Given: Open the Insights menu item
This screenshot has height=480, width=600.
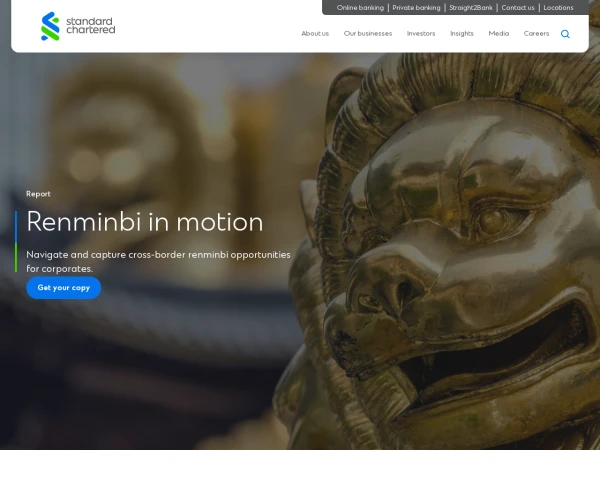Looking at the screenshot, I should pos(462,34).
